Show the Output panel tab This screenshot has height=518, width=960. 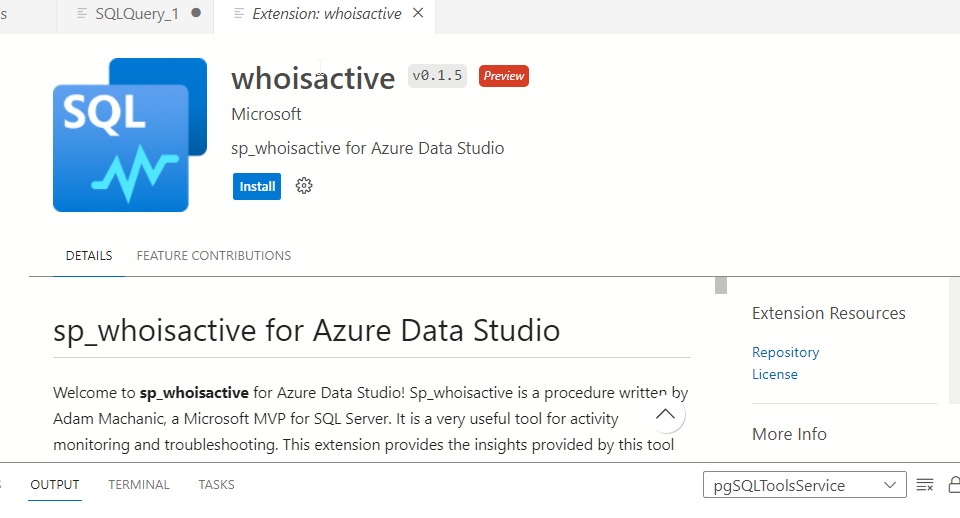[x=55, y=485]
